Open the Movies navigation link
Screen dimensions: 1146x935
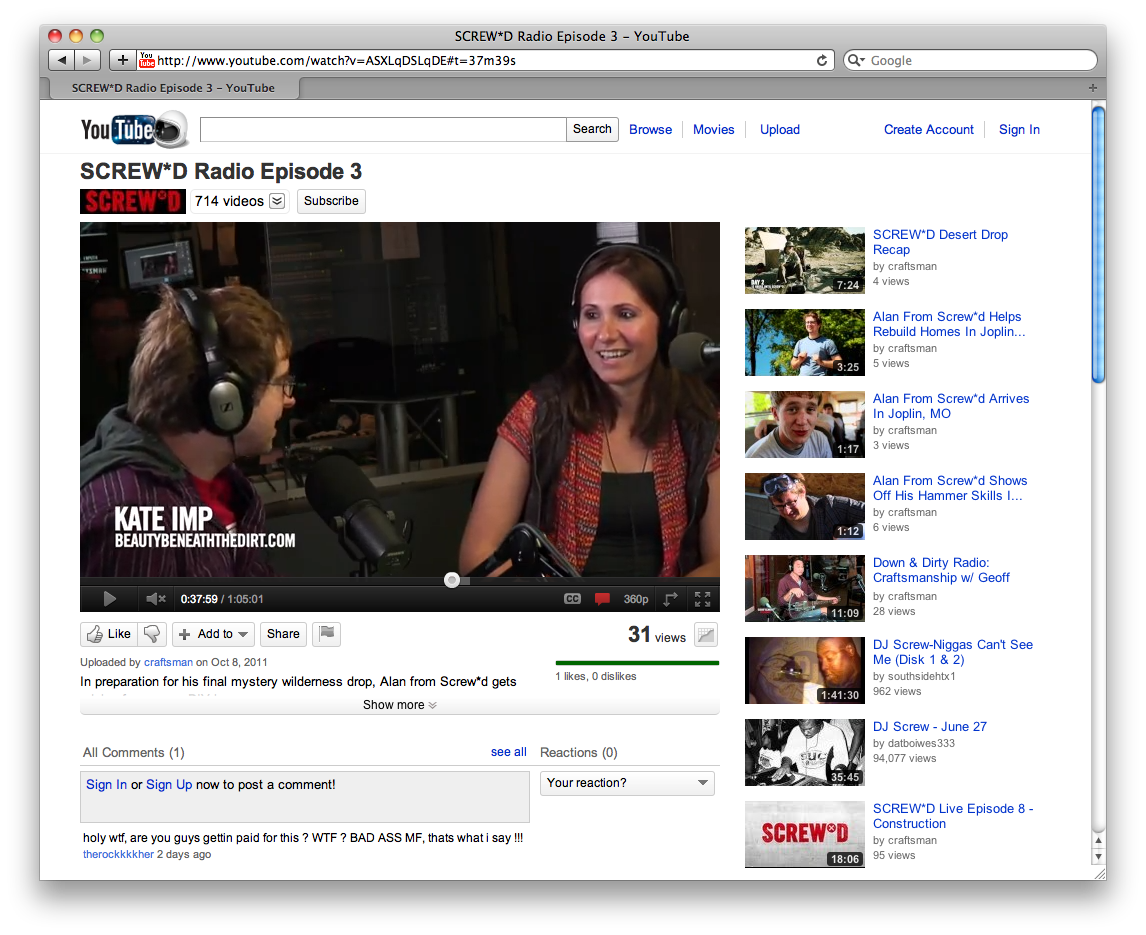pos(713,129)
